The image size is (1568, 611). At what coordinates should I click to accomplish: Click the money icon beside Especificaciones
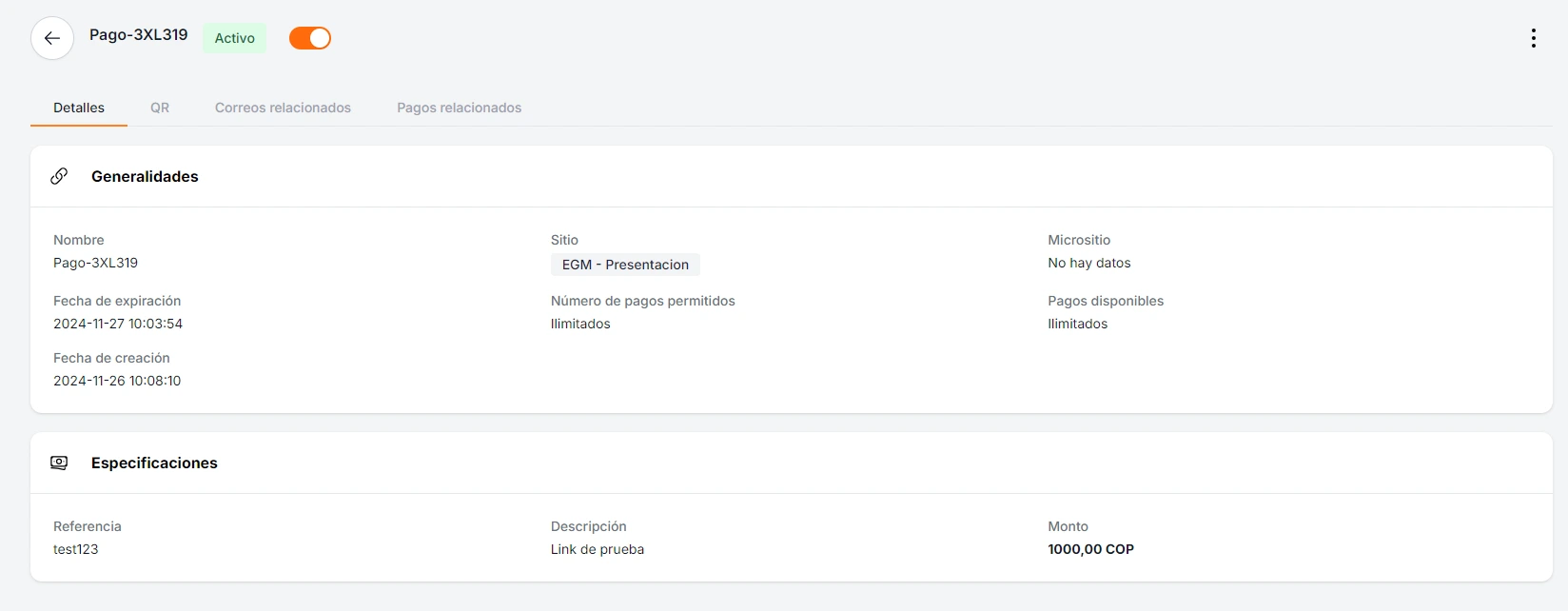pos(59,463)
